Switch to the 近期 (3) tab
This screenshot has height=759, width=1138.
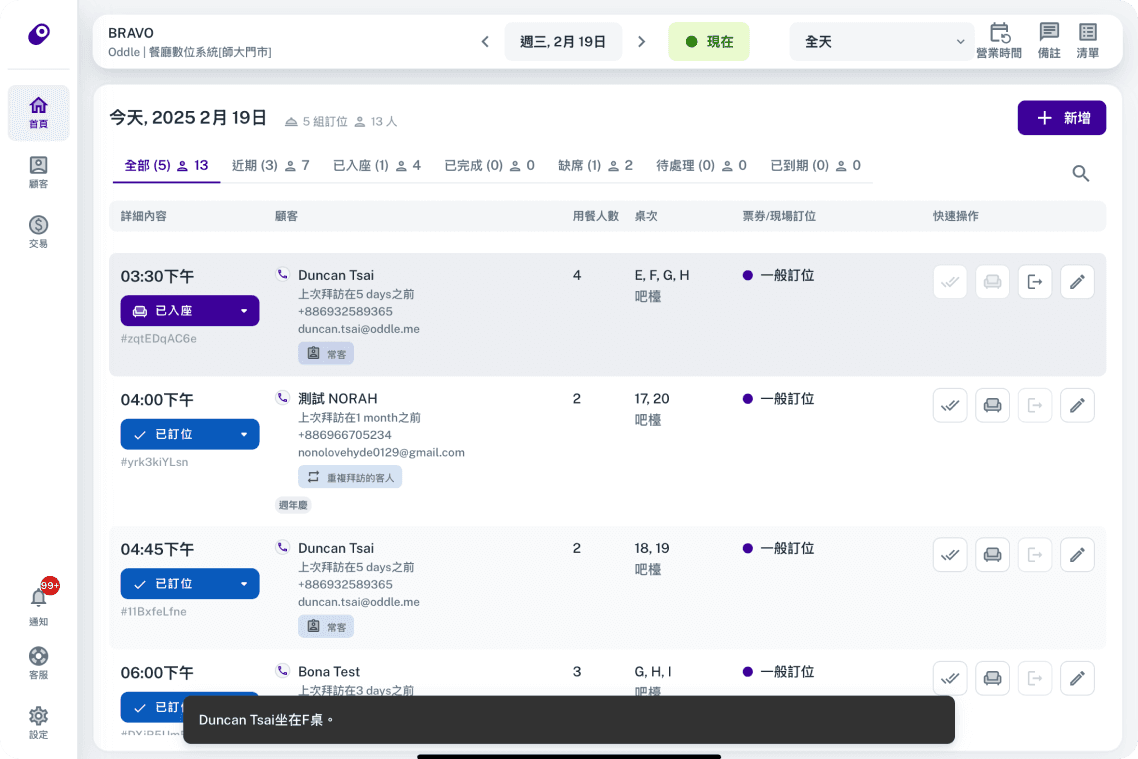[270, 165]
